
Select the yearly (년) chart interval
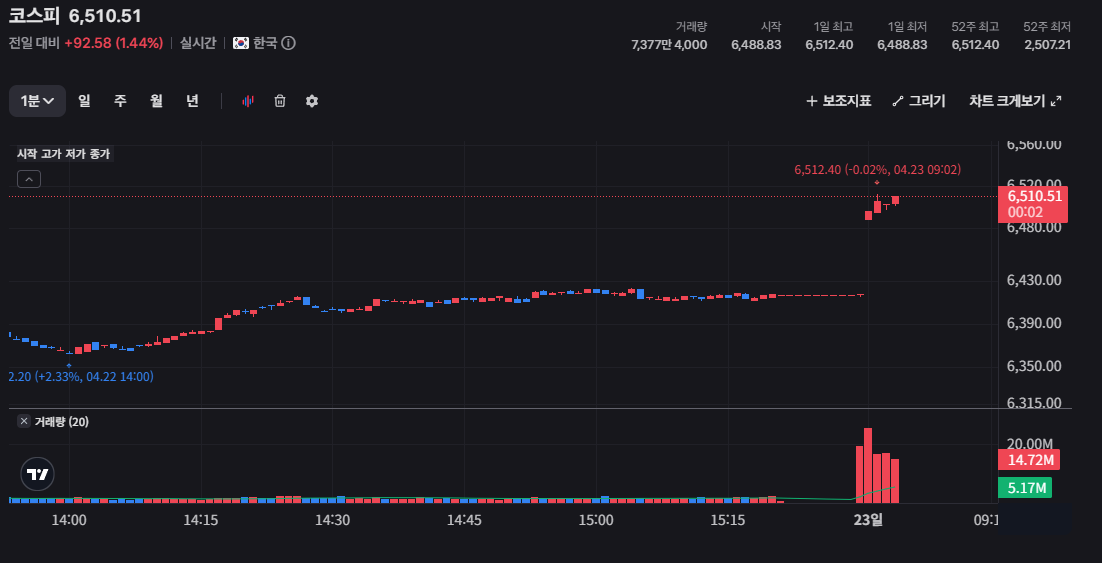[x=192, y=101]
